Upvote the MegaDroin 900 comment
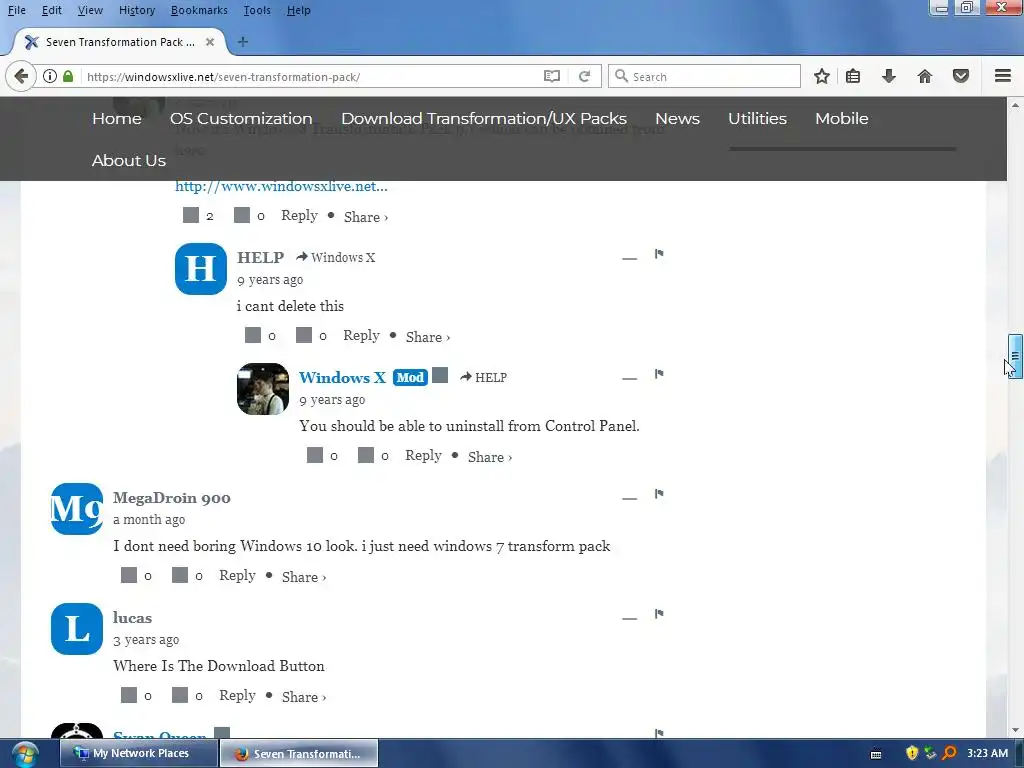This screenshot has height=768, width=1024. 129,575
